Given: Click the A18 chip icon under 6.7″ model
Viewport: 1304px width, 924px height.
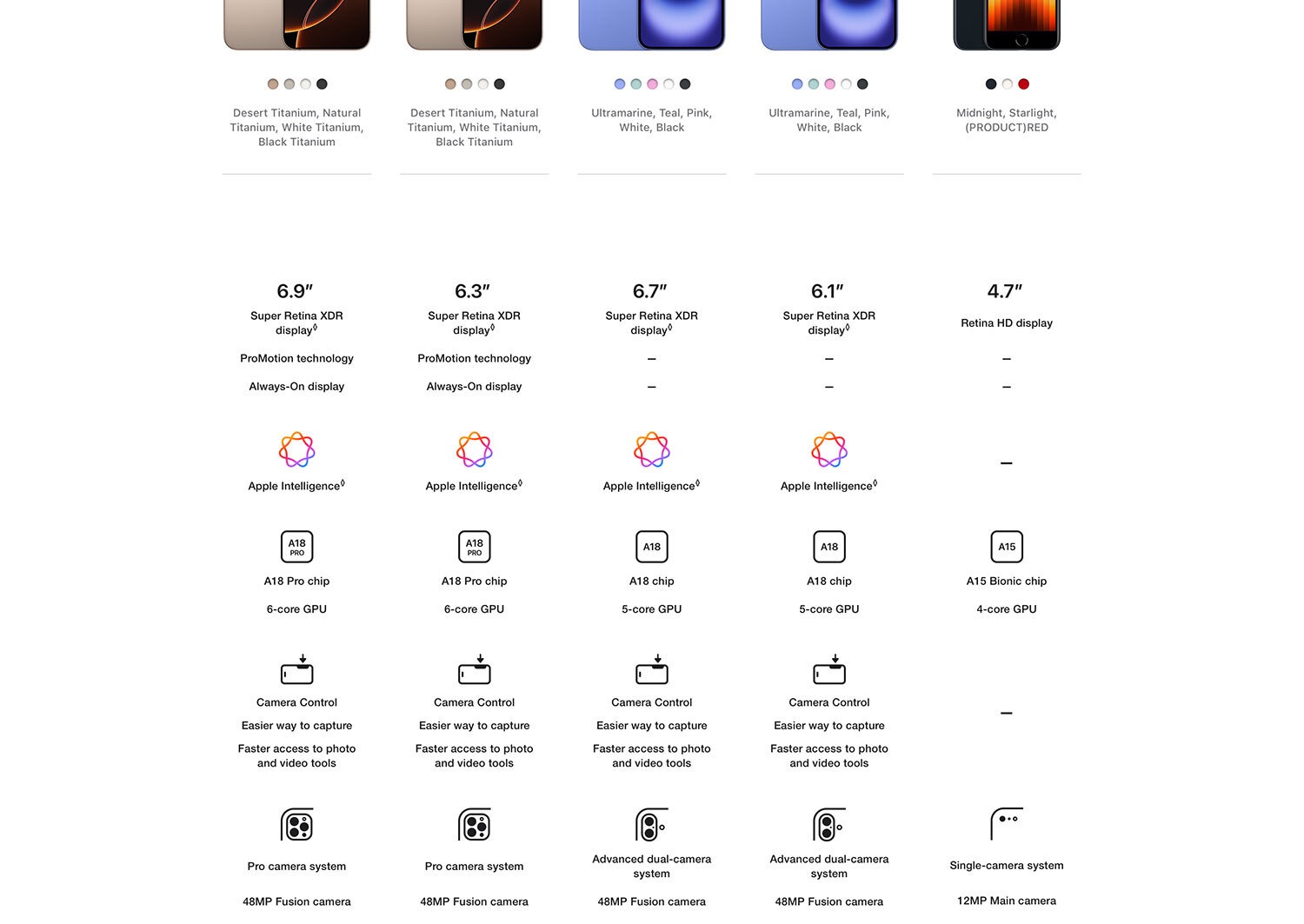Looking at the screenshot, I should tap(652, 547).
